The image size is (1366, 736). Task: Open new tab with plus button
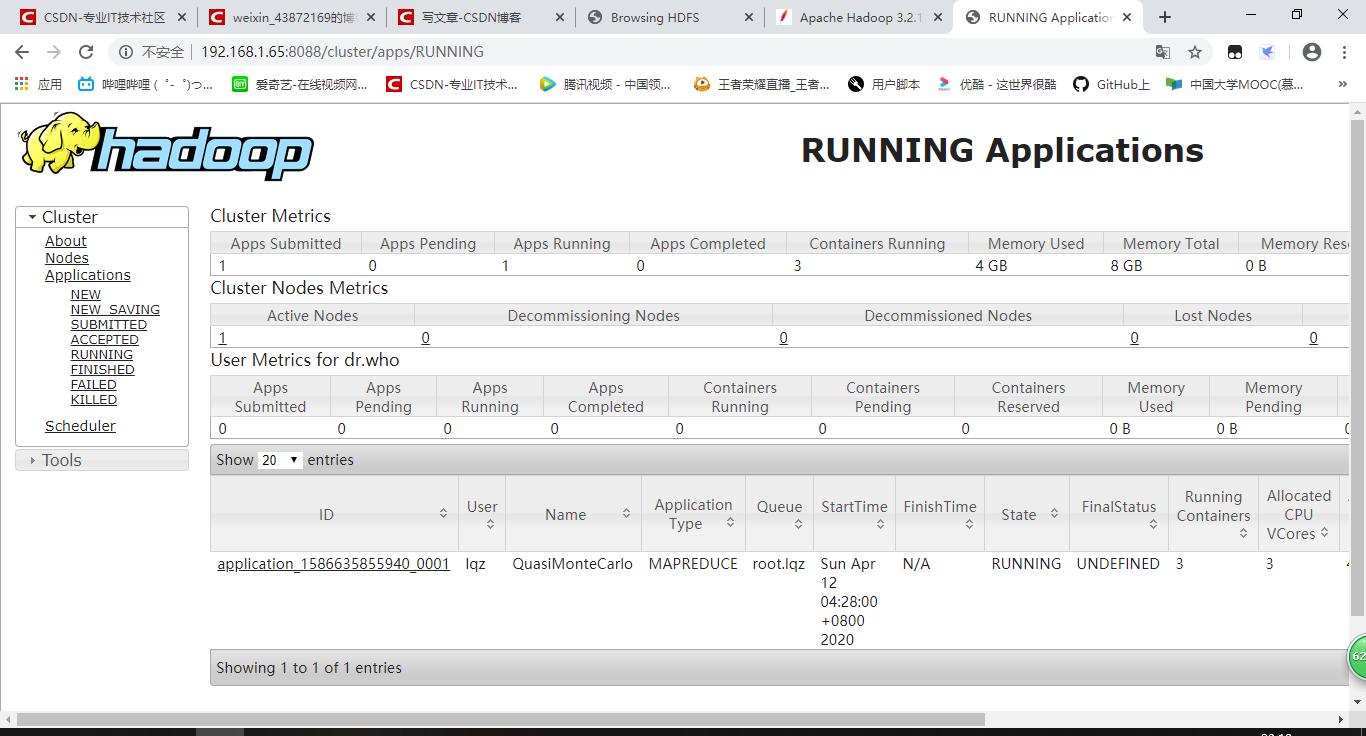tap(1165, 17)
